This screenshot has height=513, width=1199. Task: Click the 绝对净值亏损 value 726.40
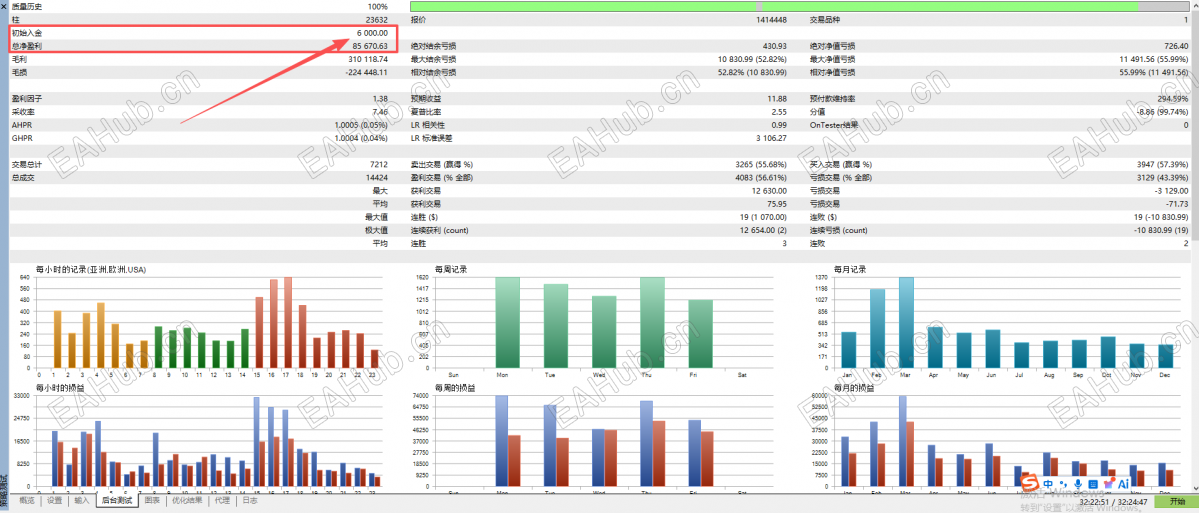[1175, 46]
